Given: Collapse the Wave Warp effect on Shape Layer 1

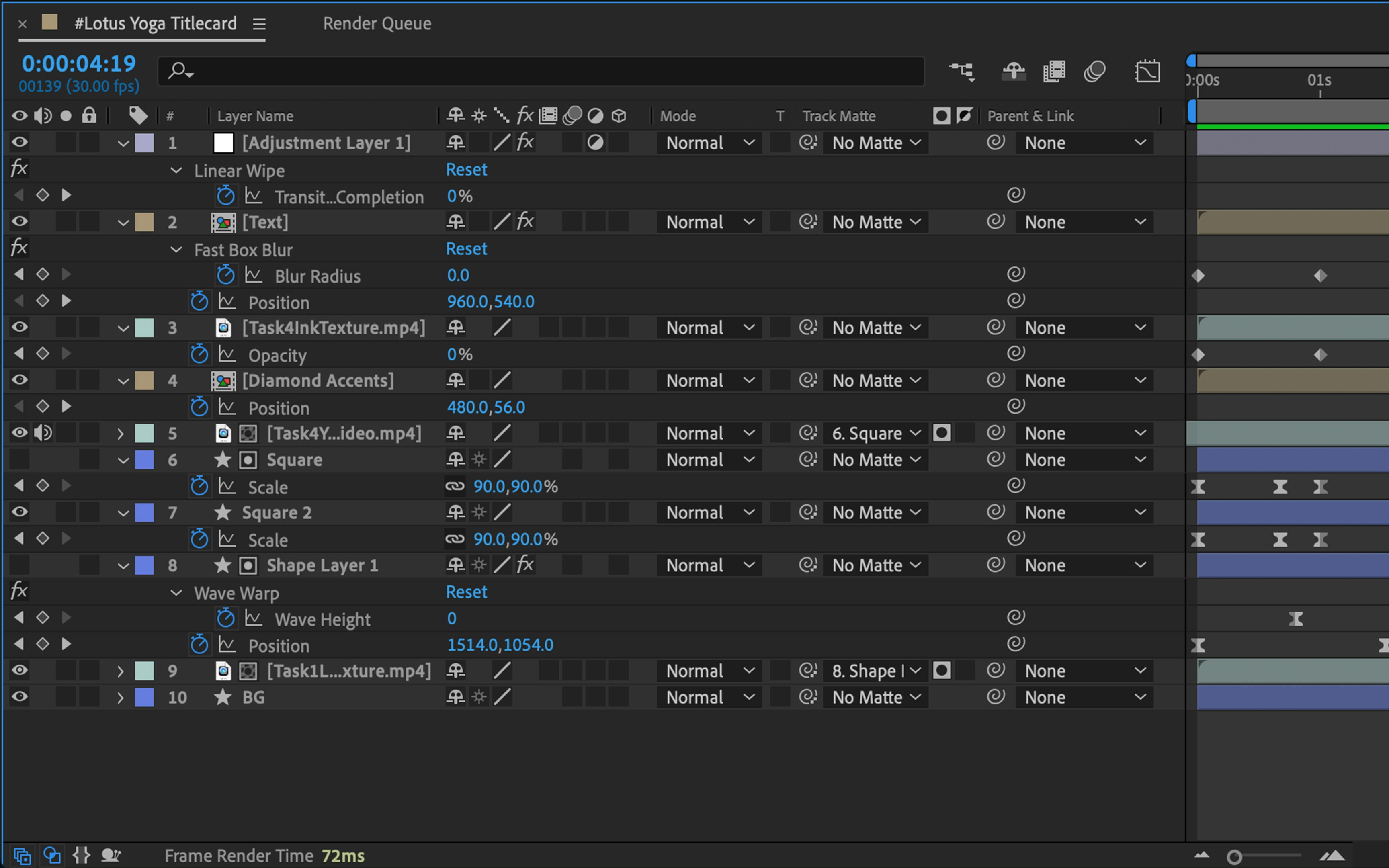Looking at the screenshot, I should click(x=176, y=592).
